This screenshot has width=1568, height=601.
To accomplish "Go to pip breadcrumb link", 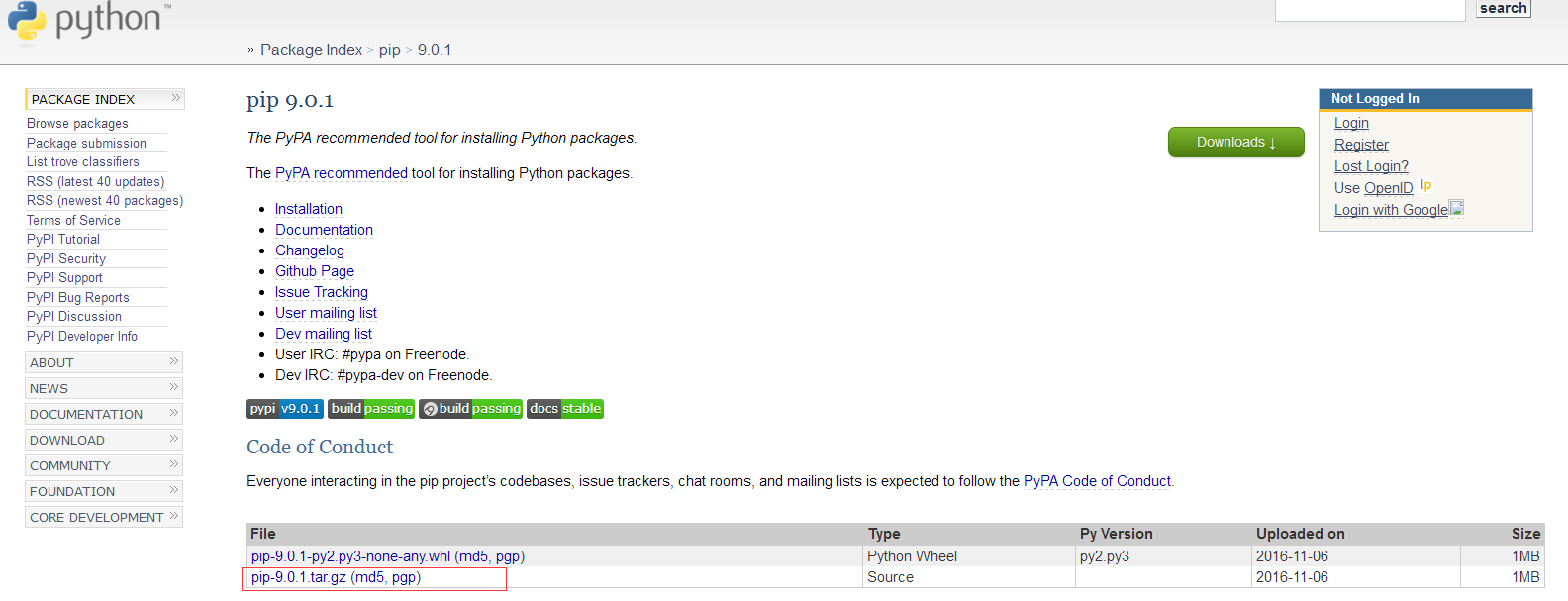I will coord(390,50).
